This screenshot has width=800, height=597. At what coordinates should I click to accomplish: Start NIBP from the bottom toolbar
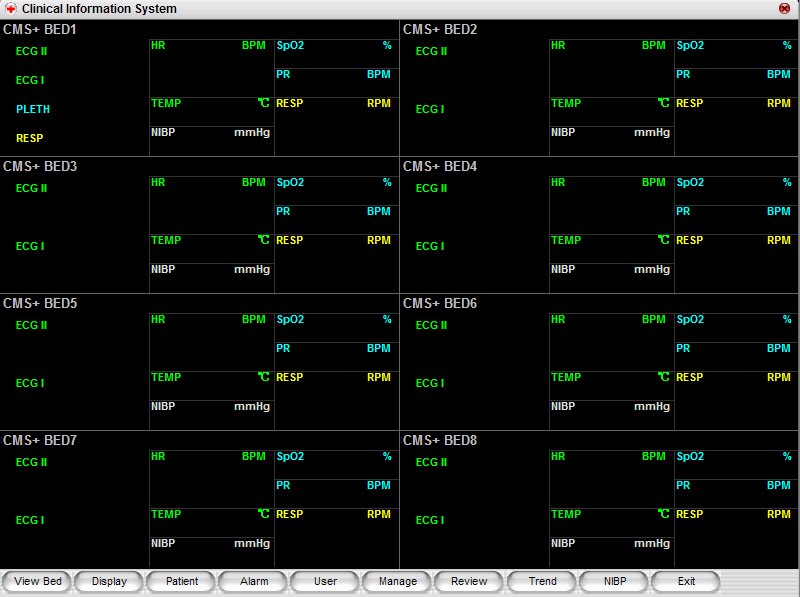point(615,581)
